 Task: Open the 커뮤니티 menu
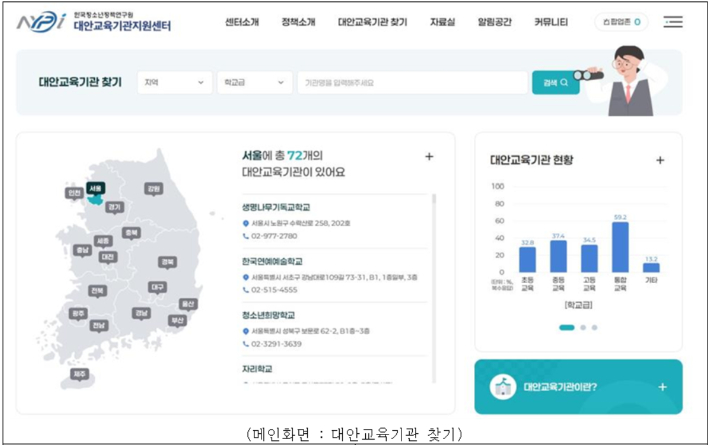tap(551, 22)
